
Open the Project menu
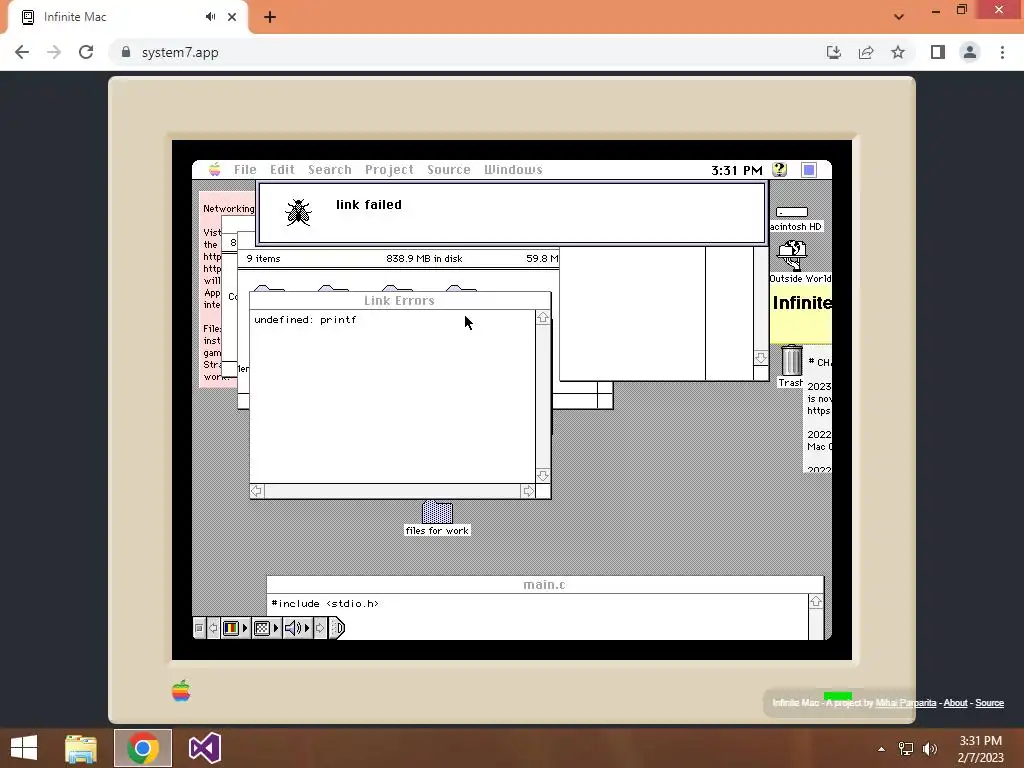[389, 170]
